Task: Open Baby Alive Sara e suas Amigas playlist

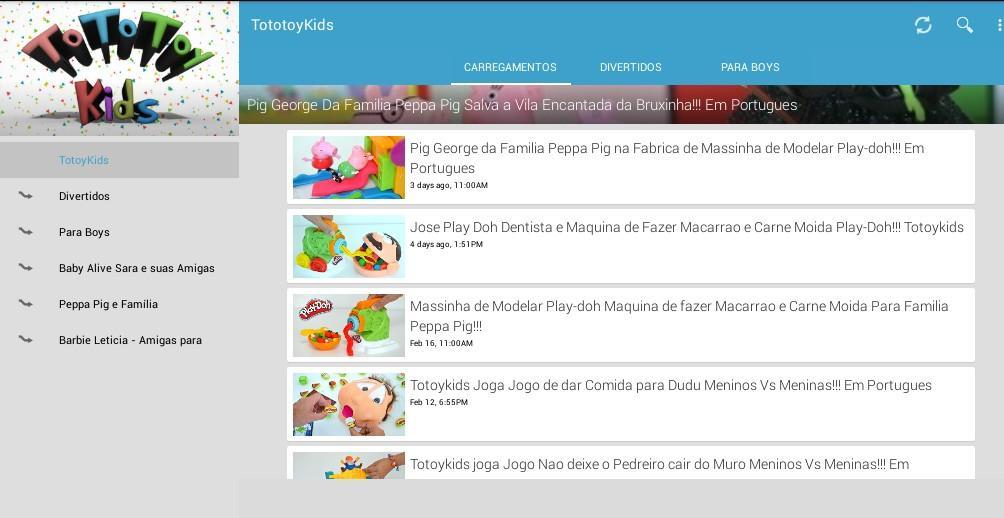Action: click(x=119, y=268)
